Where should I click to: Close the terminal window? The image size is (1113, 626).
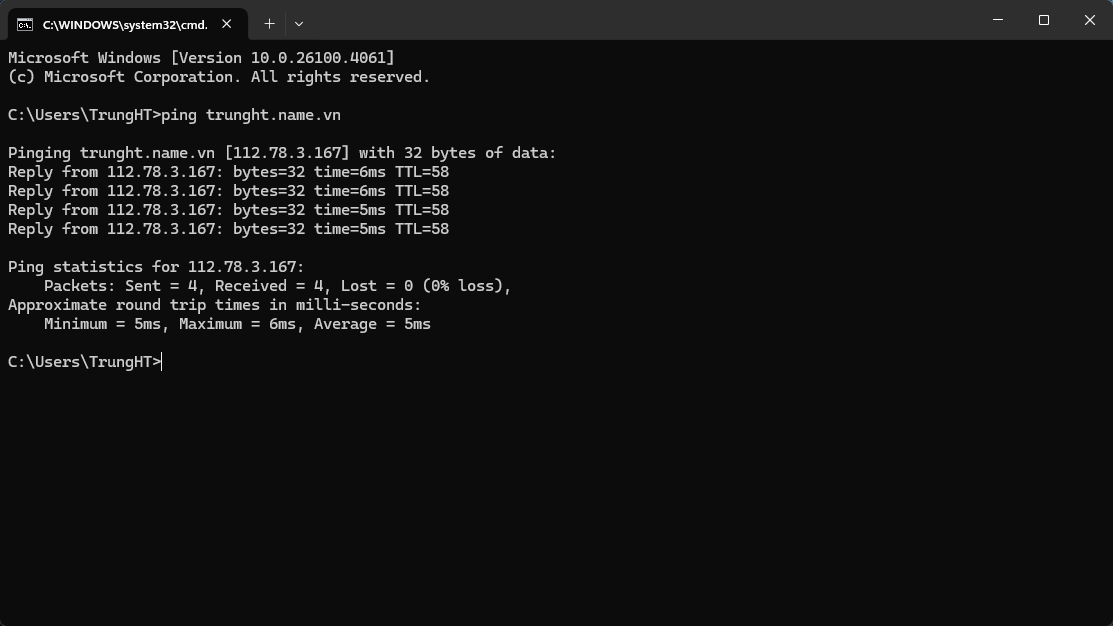tap(1090, 20)
